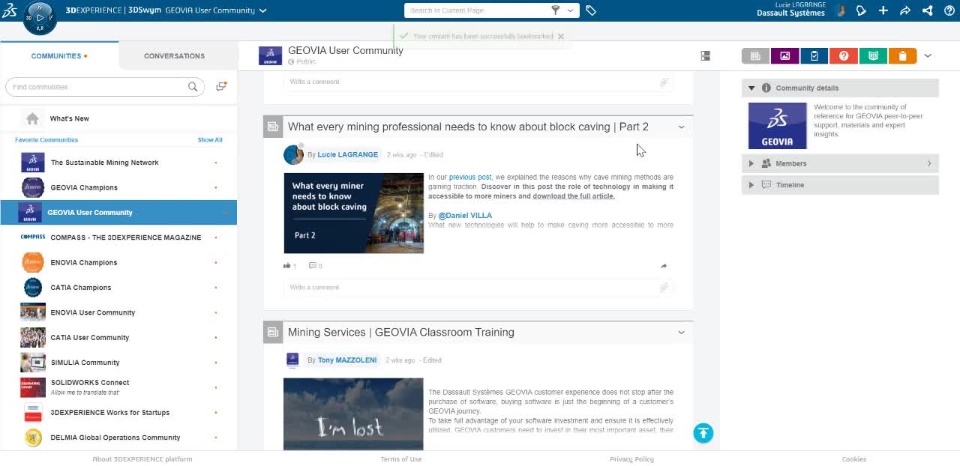Image resolution: width=960 pixels, height=466 pixels.
Task: Click the block caving Part 2 thumbnail
Action: pos(353,213)
